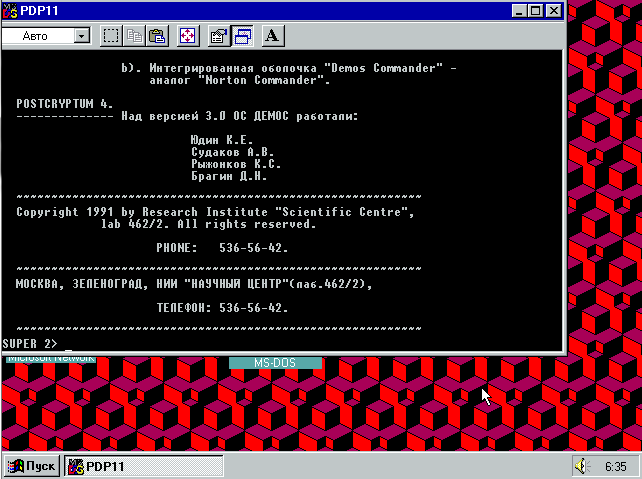
Task: Open the font size dropdown arrow
Action: pos(82,36)
